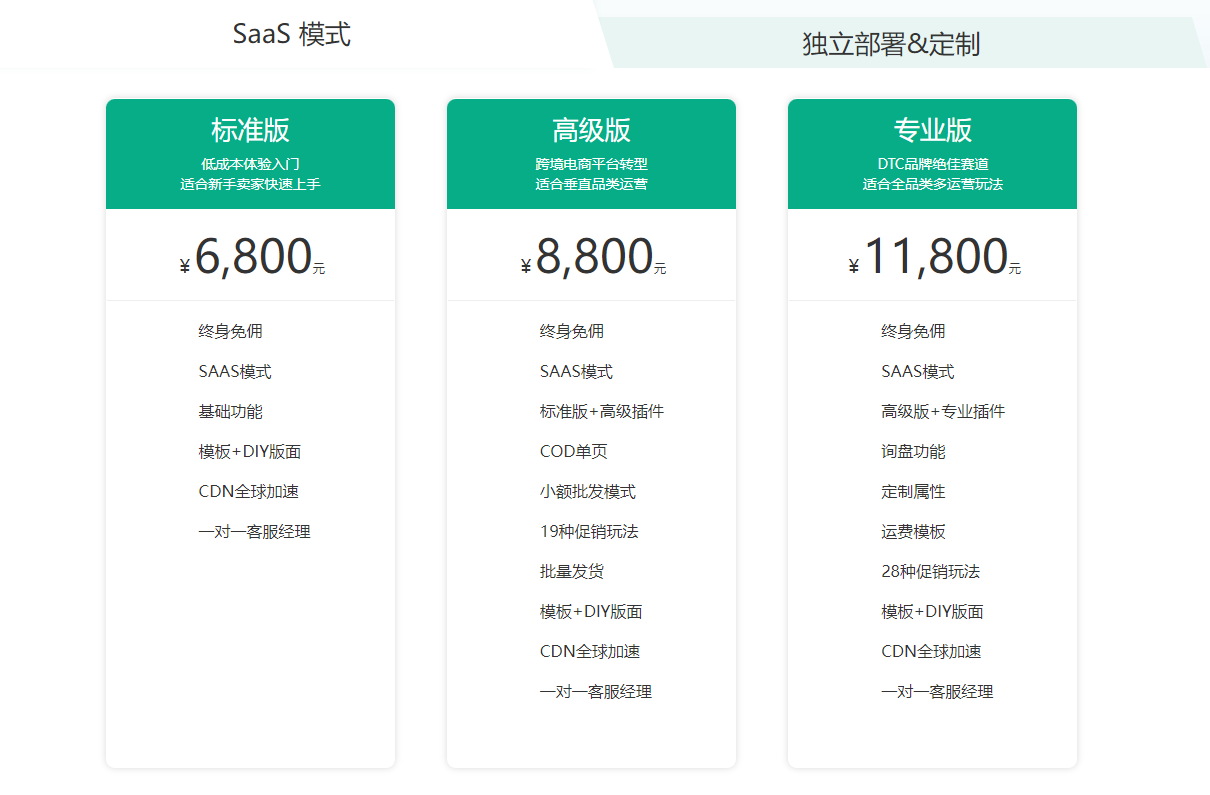Click the ¥8,800 price
The image size is (1210, 795).
pyautogui.click(x=593, y=257)
